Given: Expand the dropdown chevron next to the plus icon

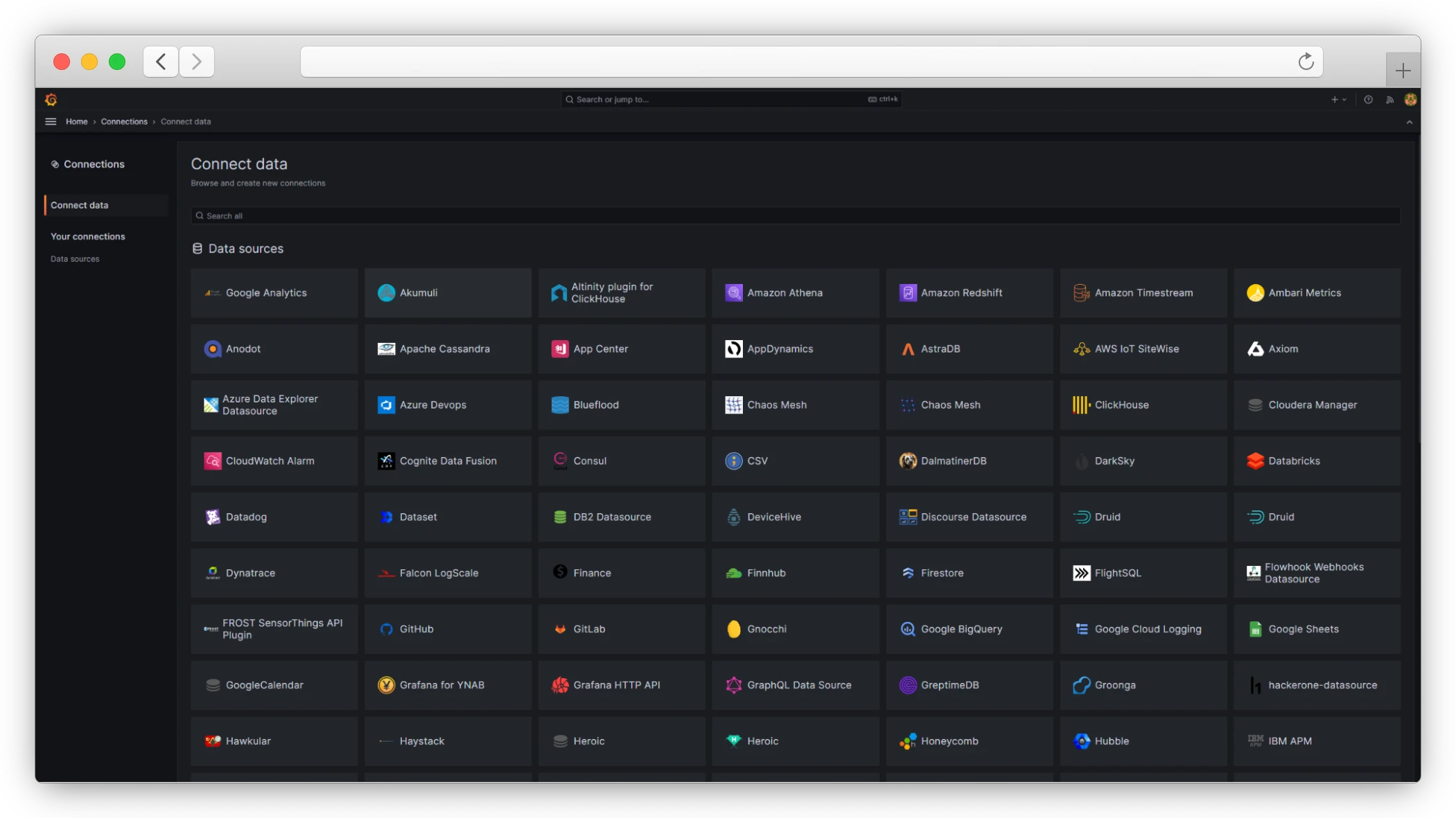Looking at the screenshot, I should coord(1344,99).
